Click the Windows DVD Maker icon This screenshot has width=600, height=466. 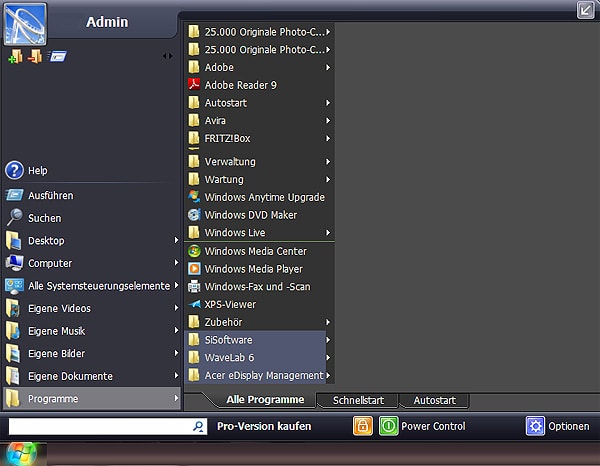pos(194,215)
